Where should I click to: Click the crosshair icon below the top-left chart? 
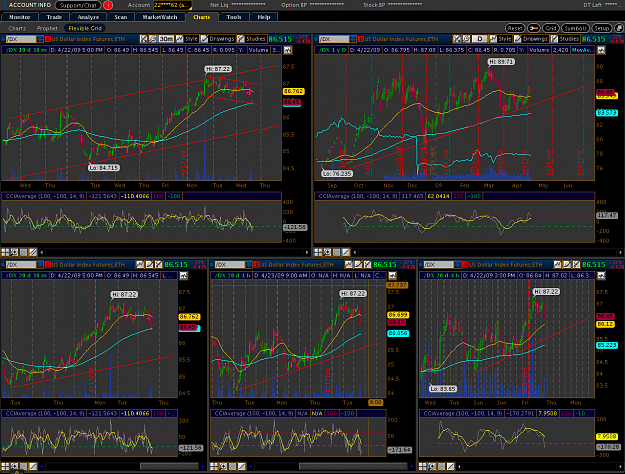[x=14, y=252]
